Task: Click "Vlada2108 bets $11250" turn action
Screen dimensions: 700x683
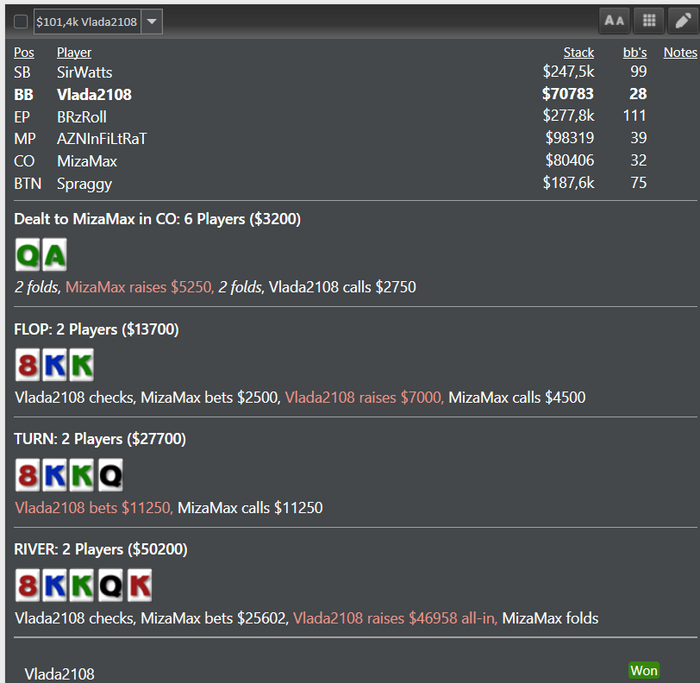Action: click(x=94, y=508)
